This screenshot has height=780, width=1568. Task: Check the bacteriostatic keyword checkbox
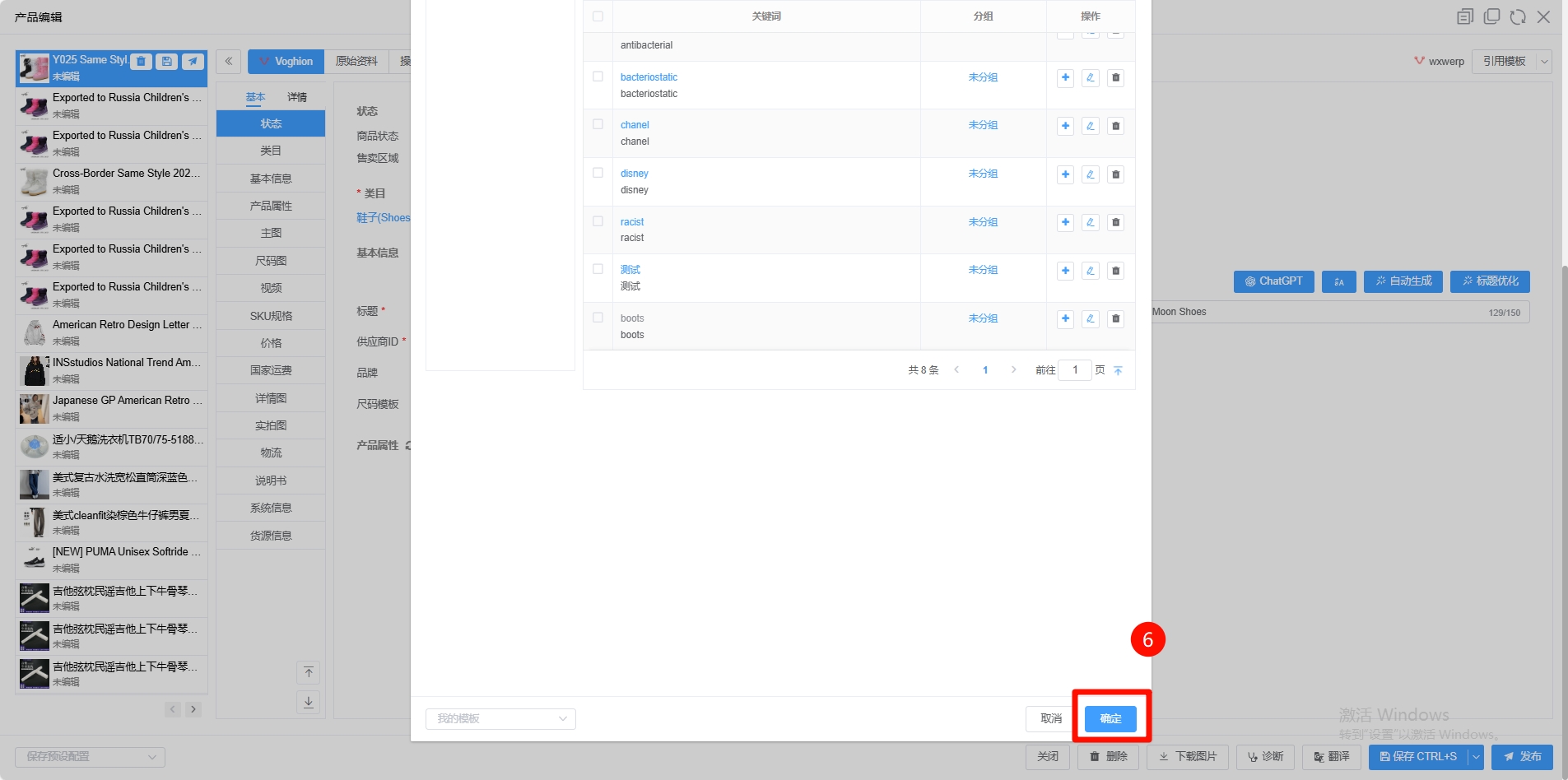(x=598, y=77)
